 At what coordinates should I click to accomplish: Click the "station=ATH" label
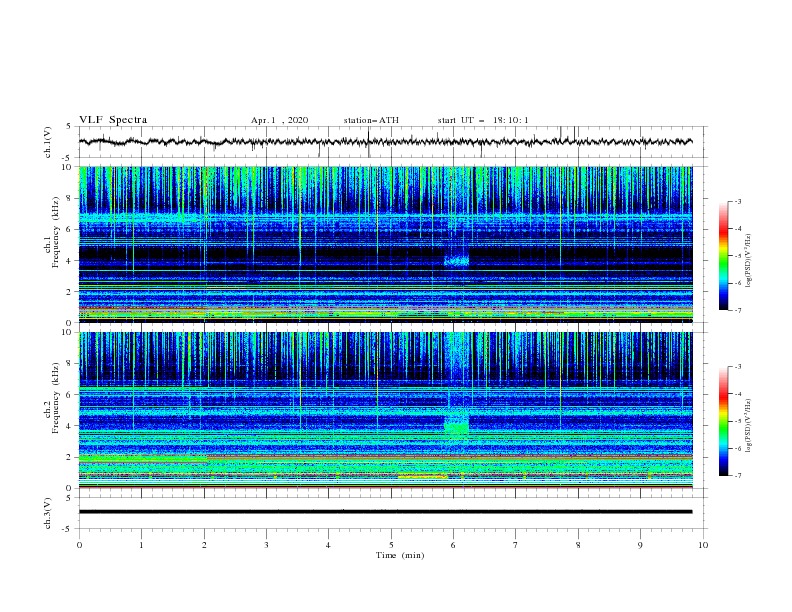click(371, 120)
